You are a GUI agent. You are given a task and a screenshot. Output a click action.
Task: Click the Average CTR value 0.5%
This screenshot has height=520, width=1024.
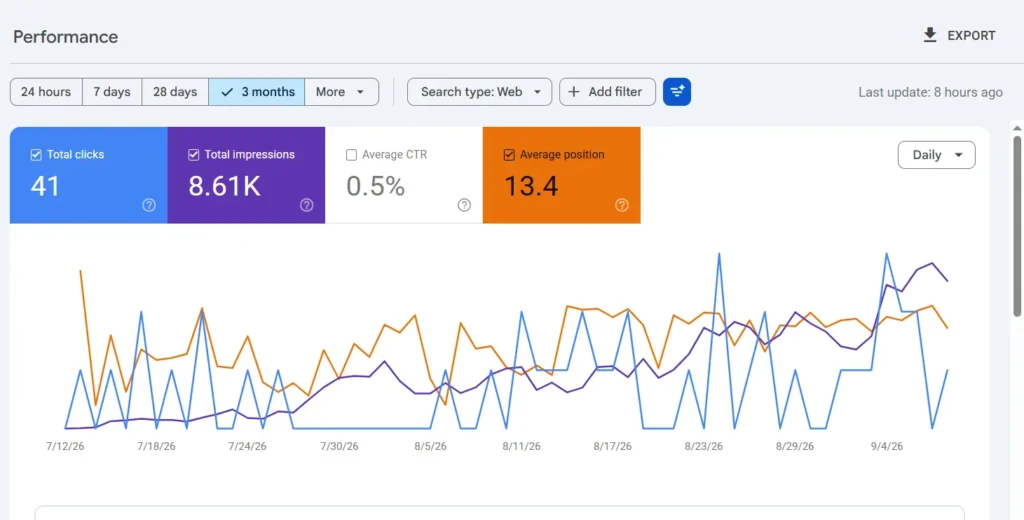376,186
